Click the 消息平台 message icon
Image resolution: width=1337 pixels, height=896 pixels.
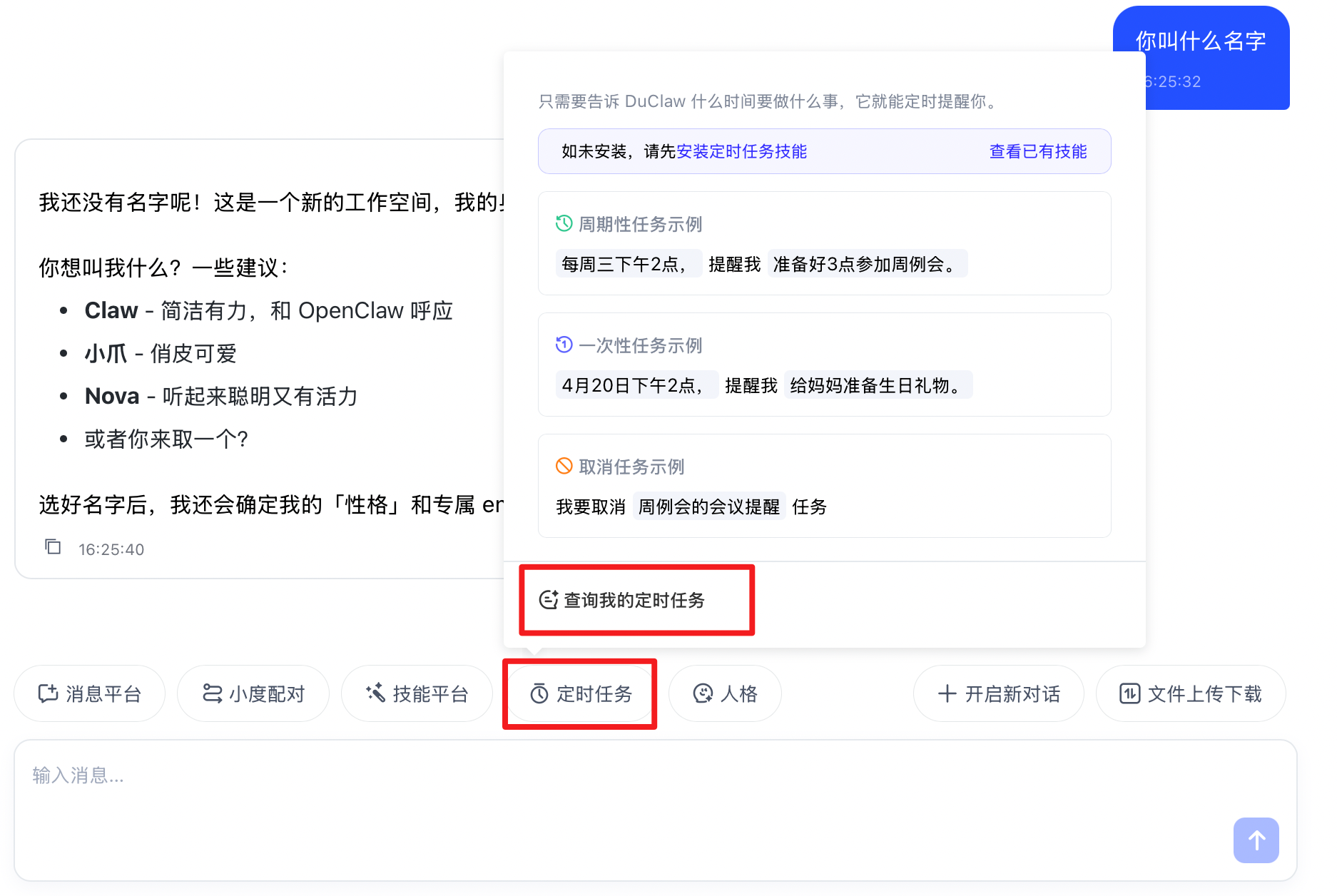click(x=48, y=694)
